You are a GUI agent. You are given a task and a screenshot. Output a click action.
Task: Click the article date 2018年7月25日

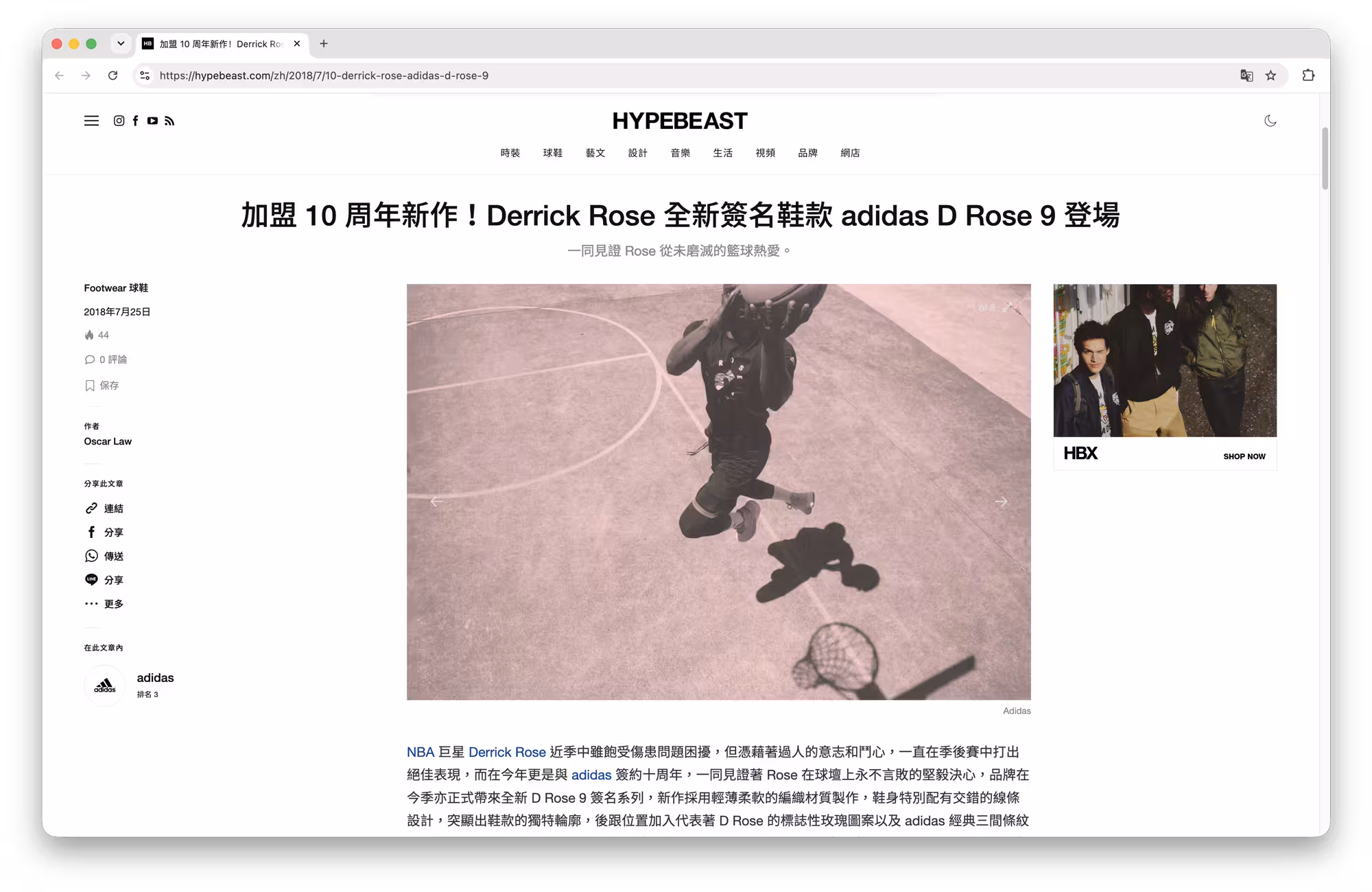(117, 312)
